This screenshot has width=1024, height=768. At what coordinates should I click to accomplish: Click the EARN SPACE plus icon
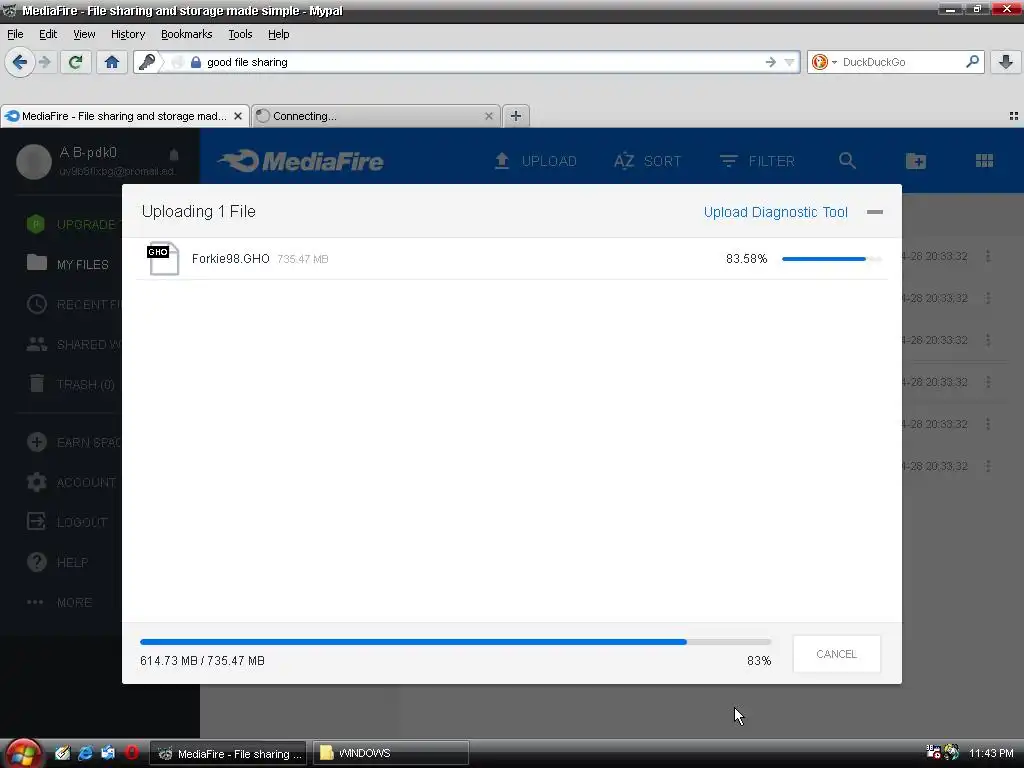[37, 442]
